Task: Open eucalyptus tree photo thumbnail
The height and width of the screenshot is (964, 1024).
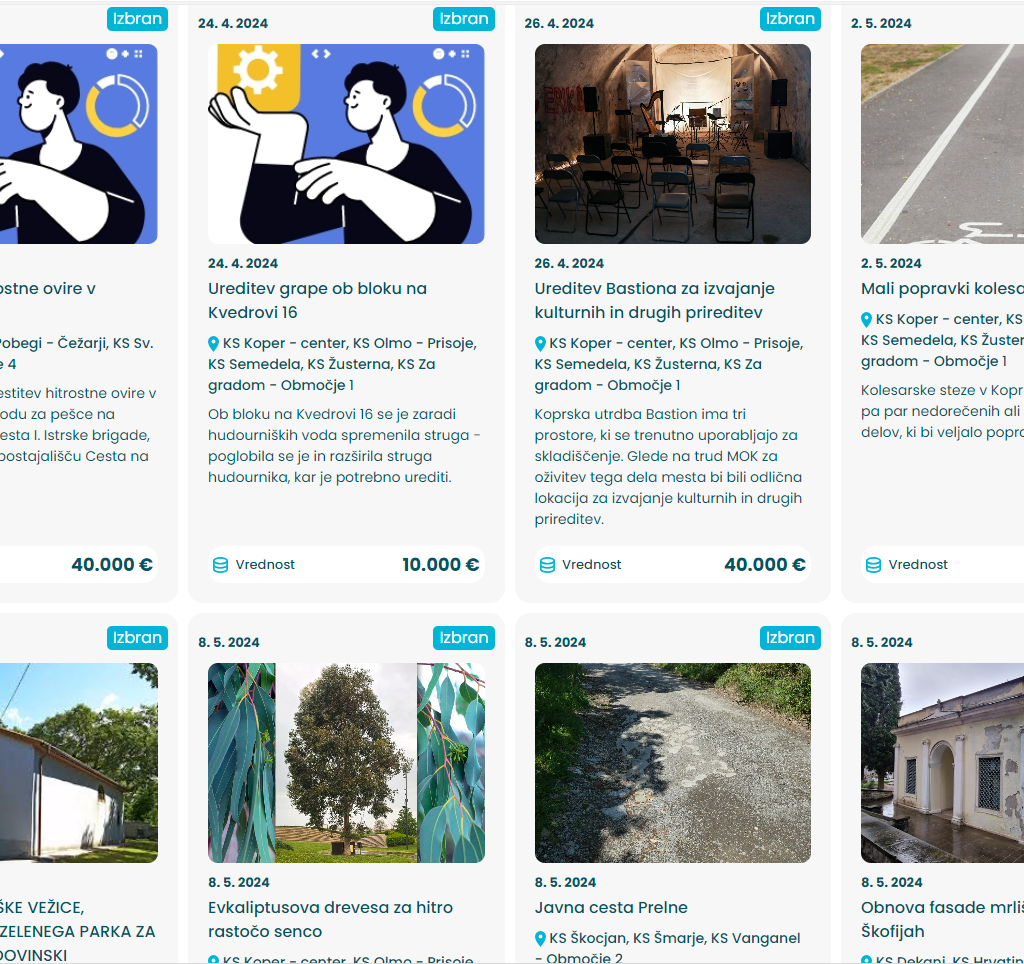Action: pyautogui.click(x=346, y=763)
